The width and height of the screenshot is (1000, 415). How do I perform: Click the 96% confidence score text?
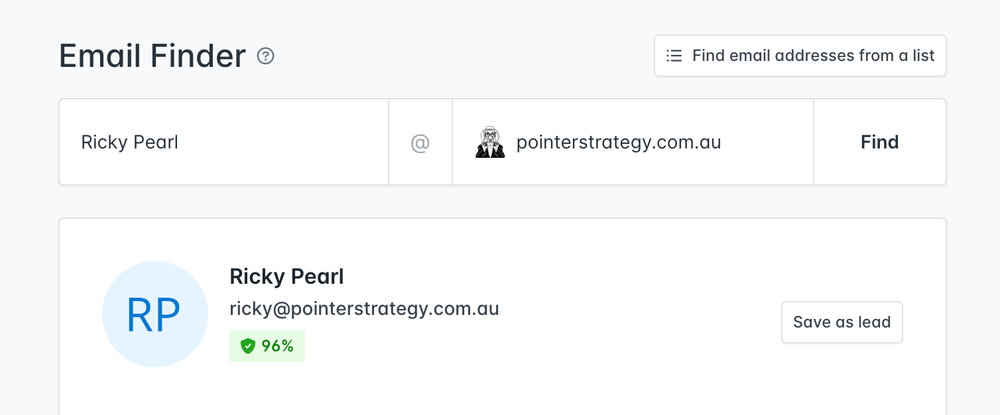coord(277,346)
